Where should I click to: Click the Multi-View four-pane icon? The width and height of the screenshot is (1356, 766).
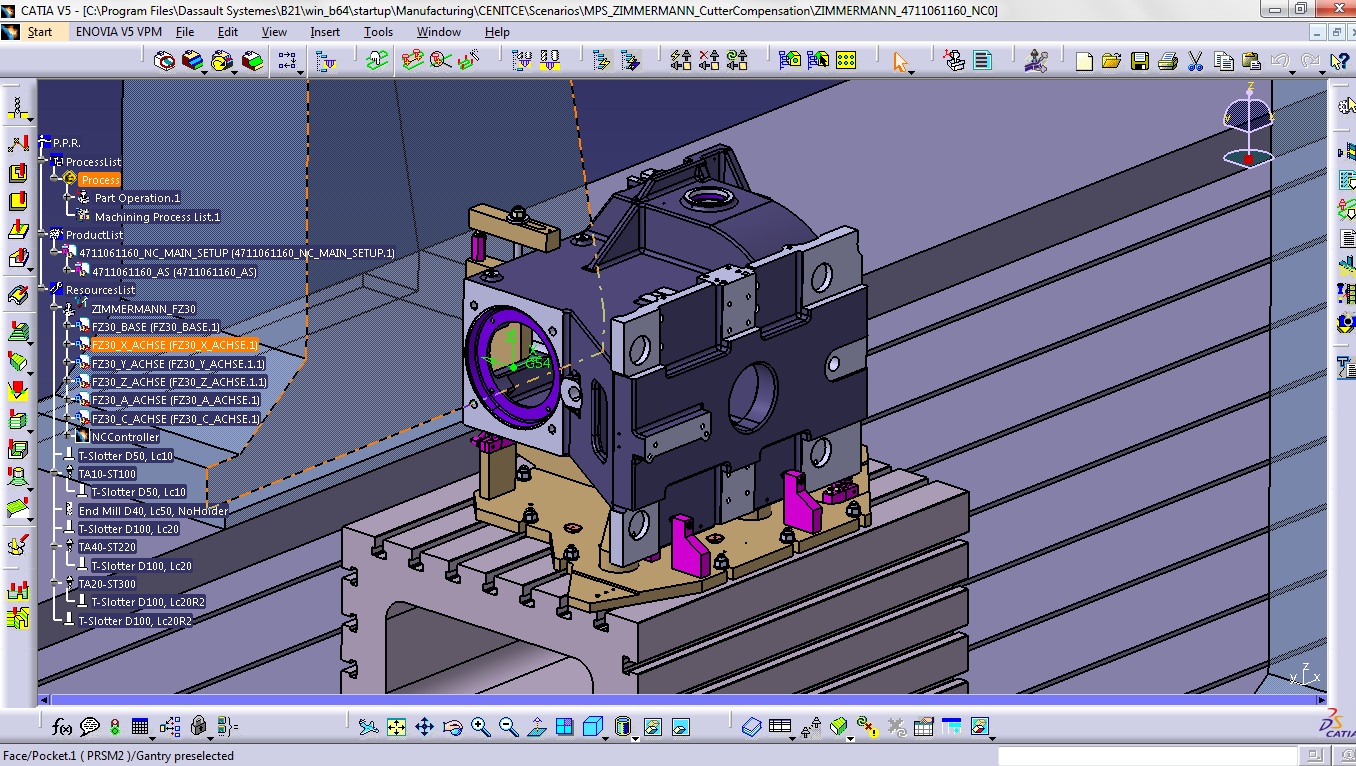[564, 727]
